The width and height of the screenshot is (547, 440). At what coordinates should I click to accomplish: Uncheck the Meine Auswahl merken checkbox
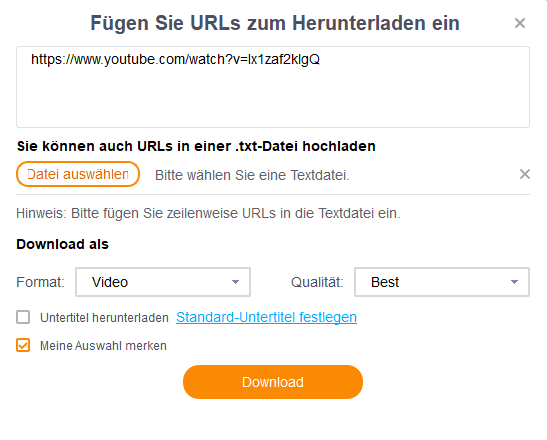coord(23,345)
